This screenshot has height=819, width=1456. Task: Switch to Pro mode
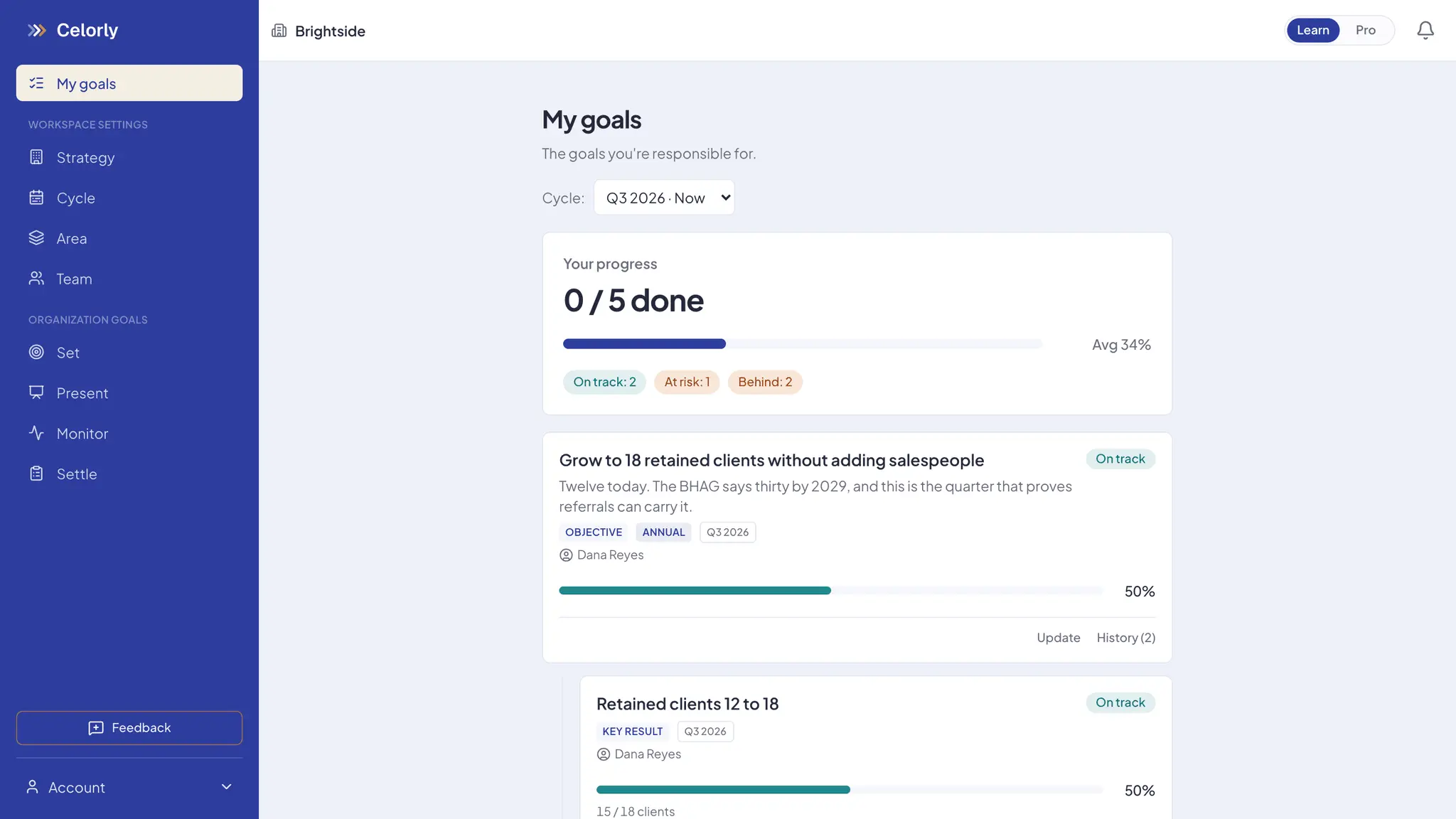[1365, 30]
